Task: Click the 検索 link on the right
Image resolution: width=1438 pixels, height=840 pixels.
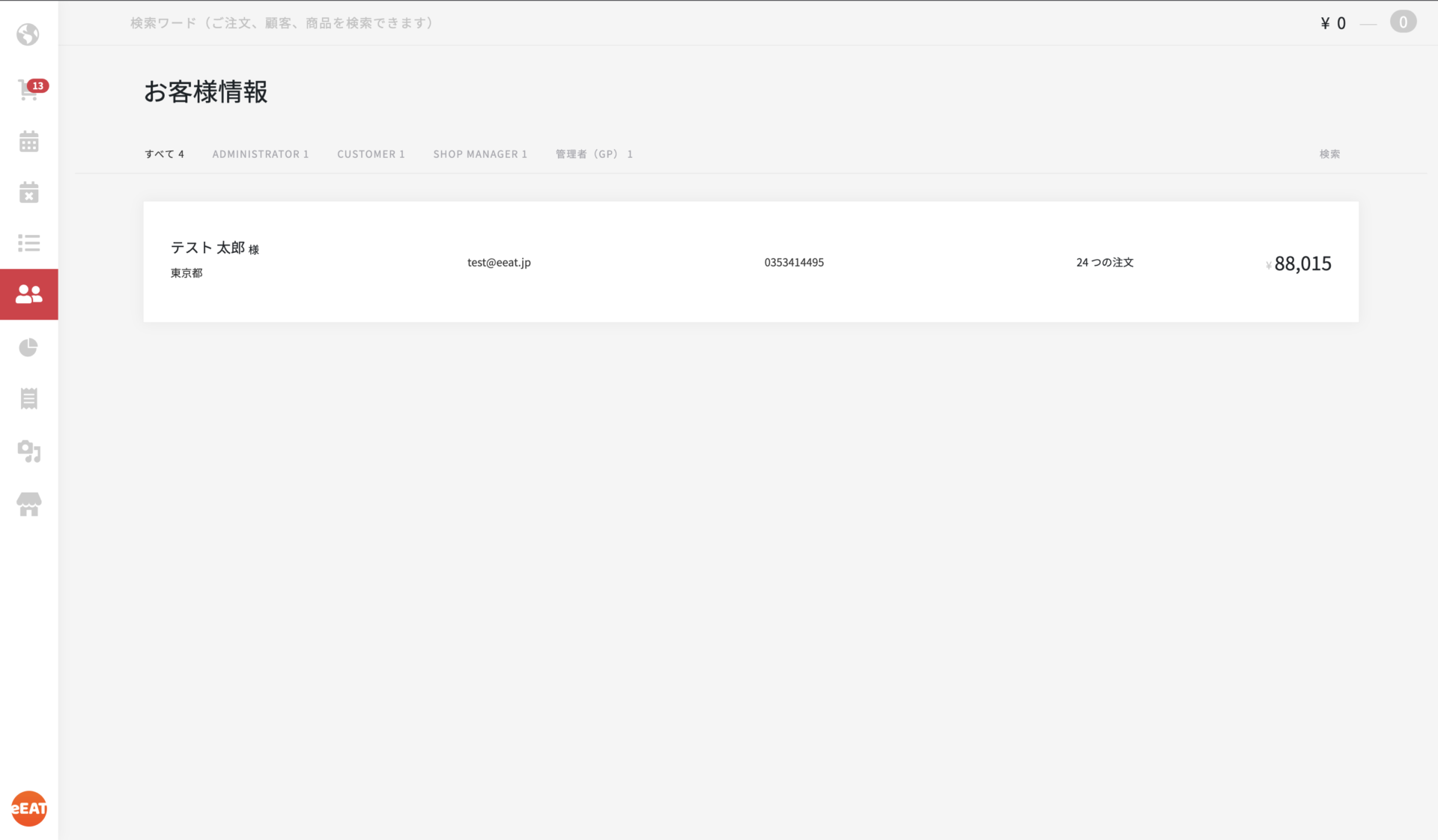Action: pos(1329,154)
